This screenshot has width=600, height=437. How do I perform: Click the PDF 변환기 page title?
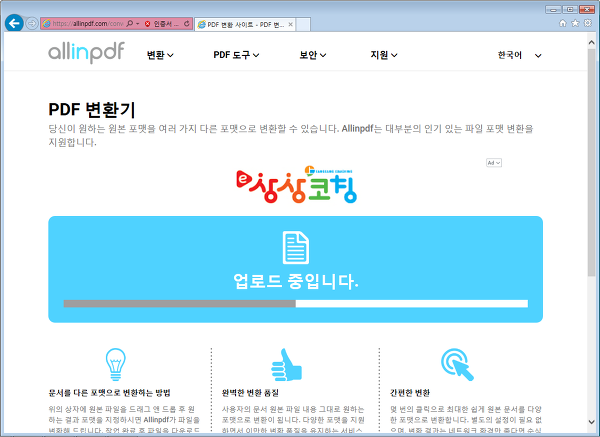92,110
